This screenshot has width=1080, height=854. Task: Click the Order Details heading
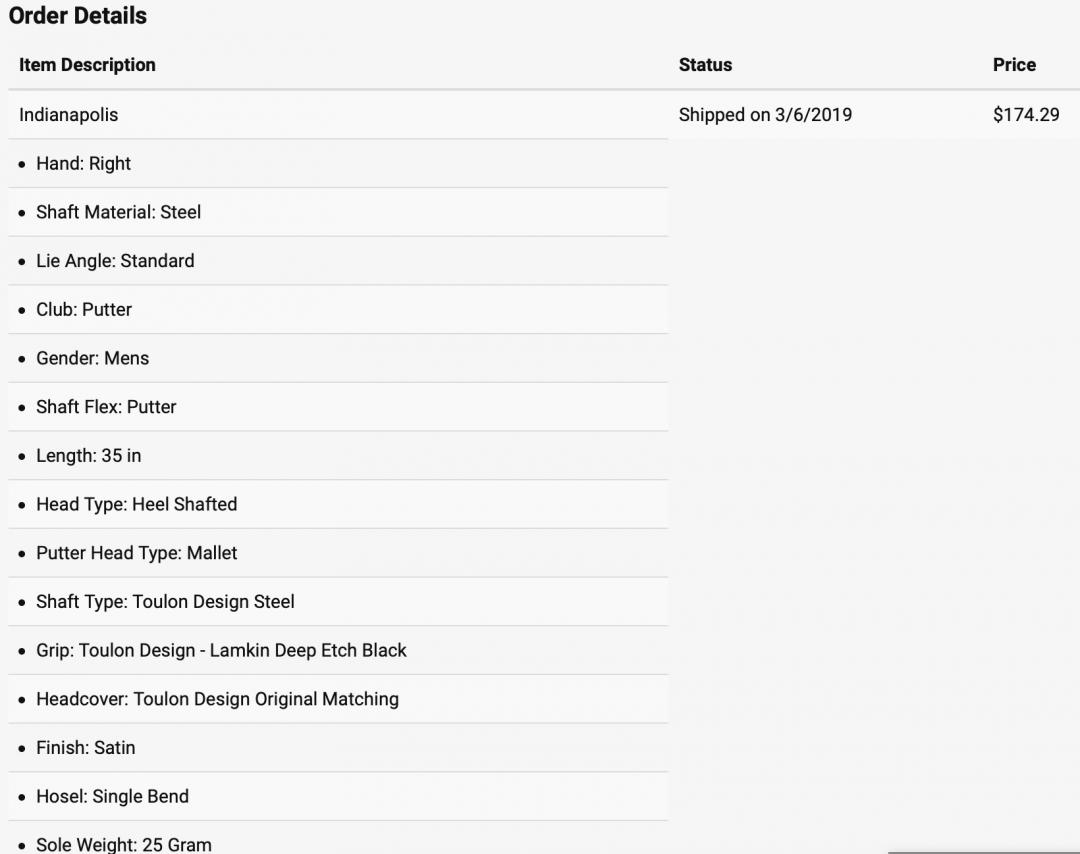pyautogui.click(x=78, y=15)
